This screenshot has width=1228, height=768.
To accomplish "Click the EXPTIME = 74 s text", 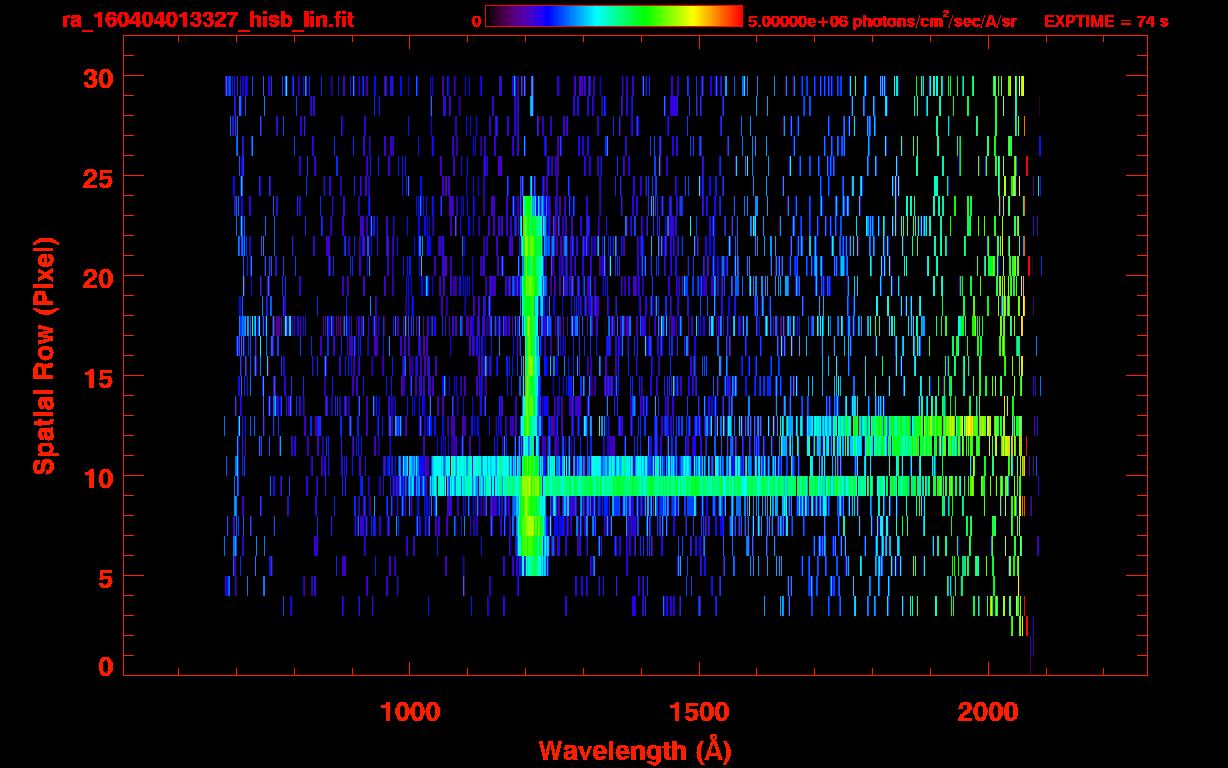I will 1106,21.
